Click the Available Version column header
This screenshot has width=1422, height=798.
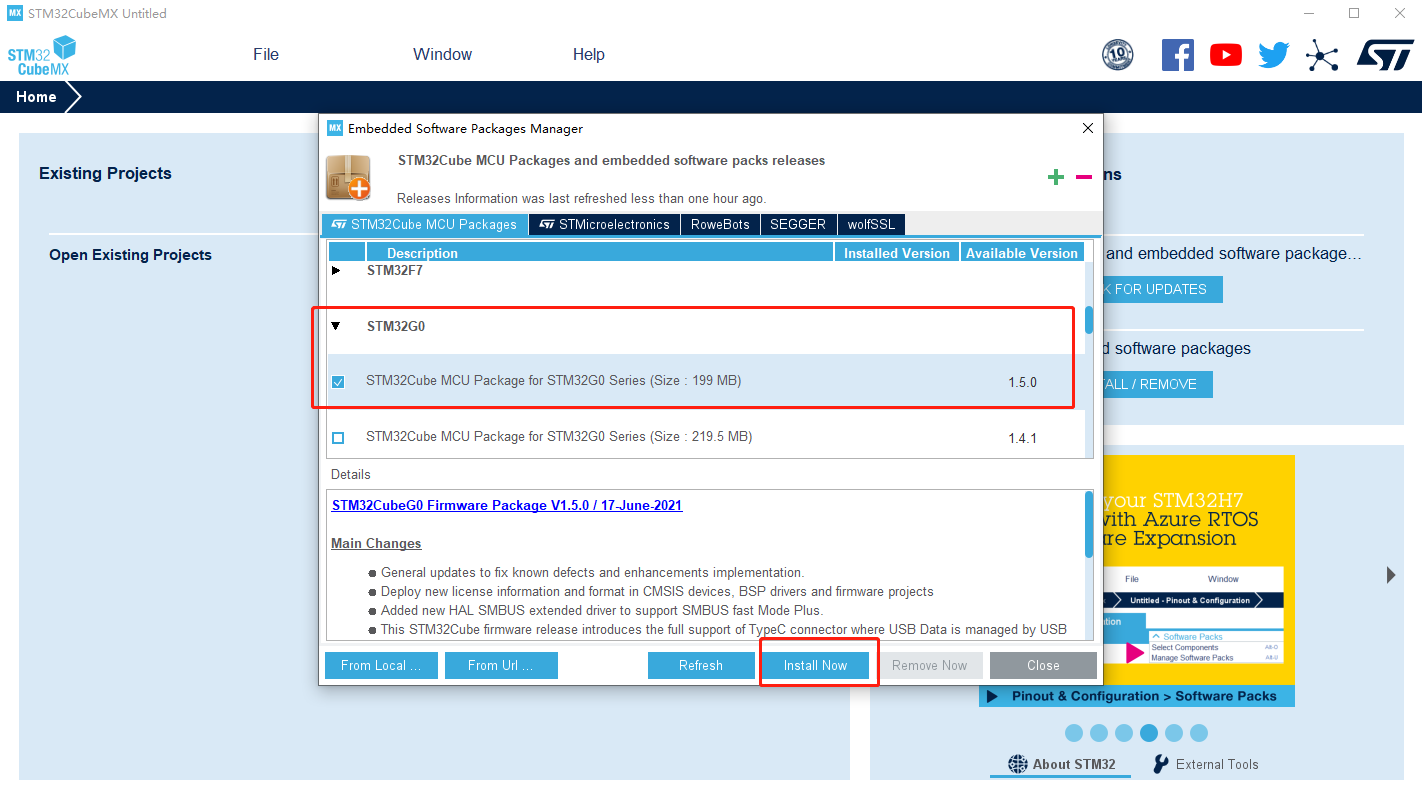click(x=1022, y=253)
